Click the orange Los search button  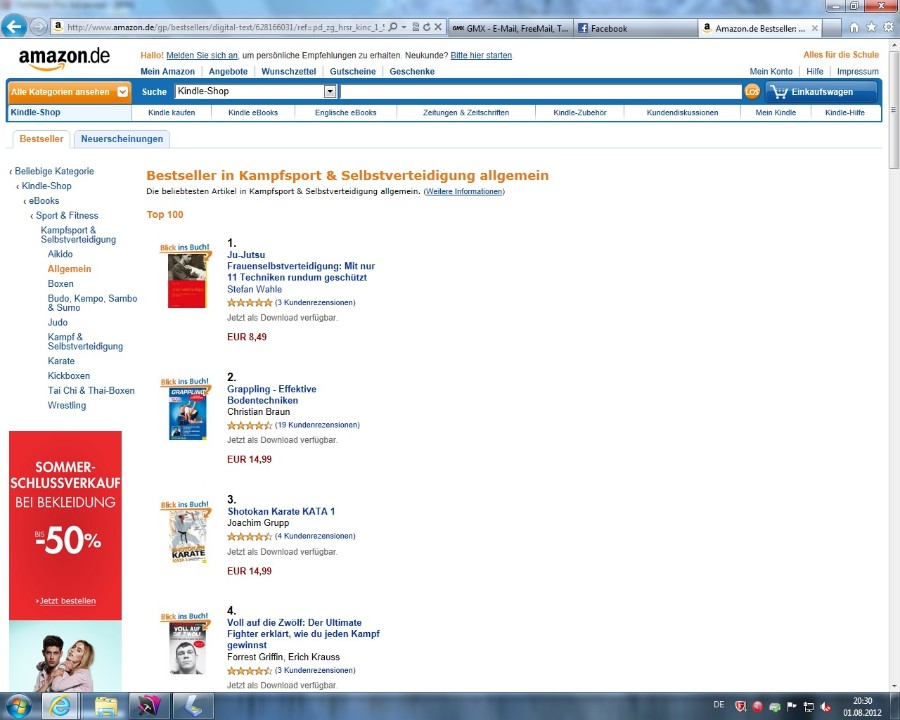pyautogui.click(x=752, y=91)
